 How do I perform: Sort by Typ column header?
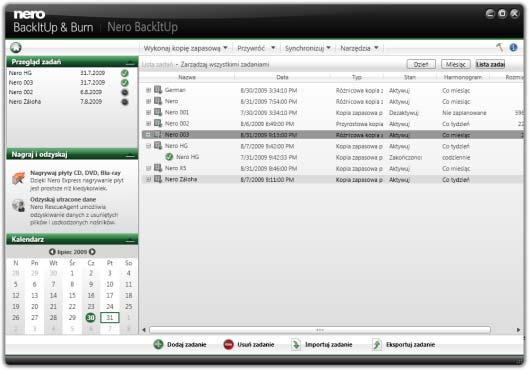click(357, 77)
